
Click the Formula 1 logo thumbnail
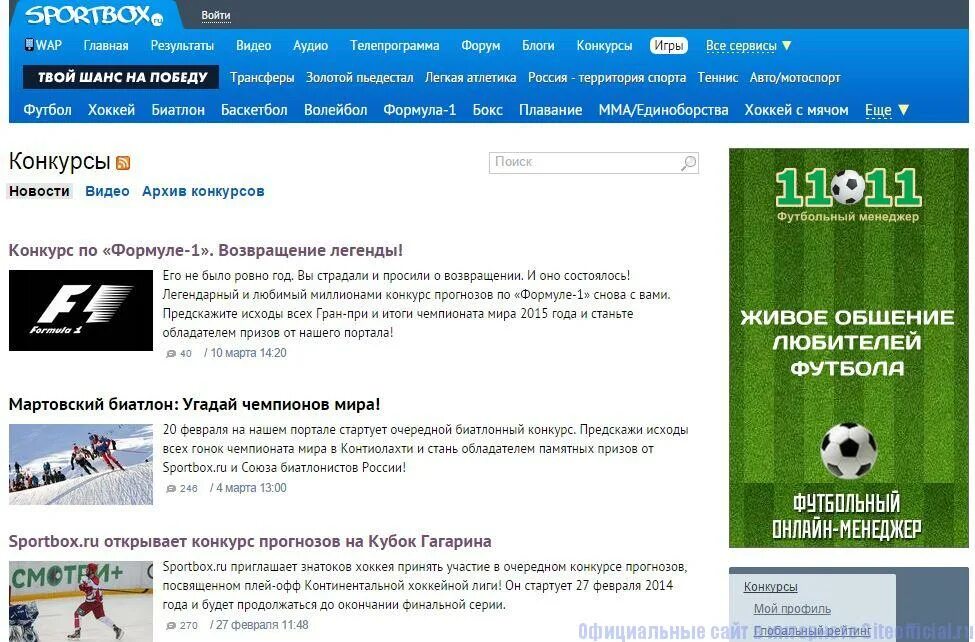coord(81,310)
